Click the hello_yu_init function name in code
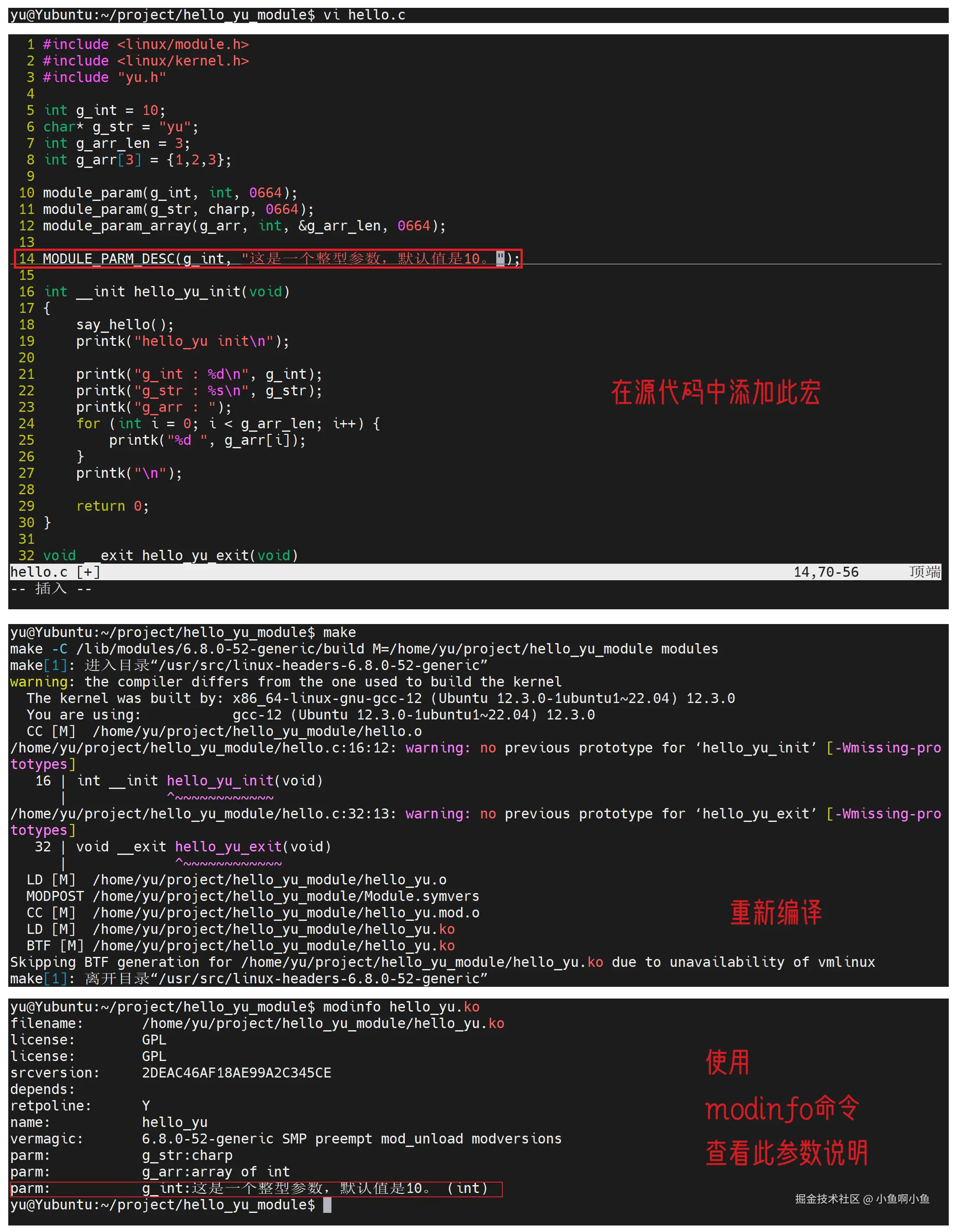This screenshot has height=1232, width=957. click(187, 292)
